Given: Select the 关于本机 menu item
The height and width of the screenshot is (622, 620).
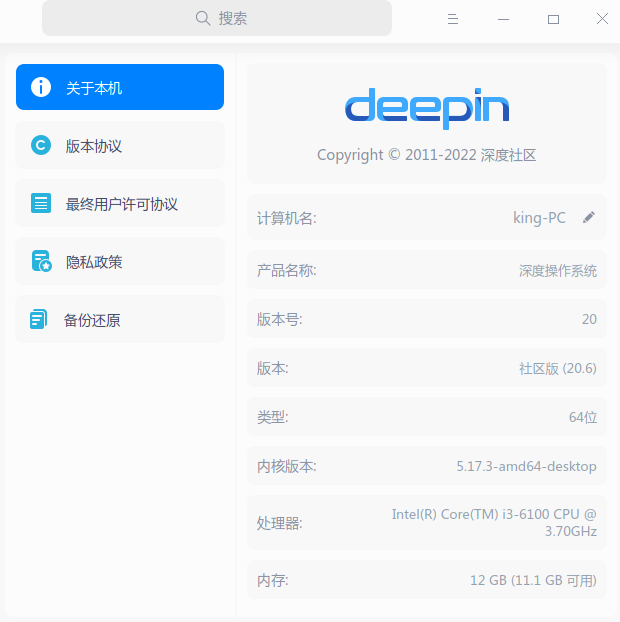Looking at the screenshot, I should [120, 87].
